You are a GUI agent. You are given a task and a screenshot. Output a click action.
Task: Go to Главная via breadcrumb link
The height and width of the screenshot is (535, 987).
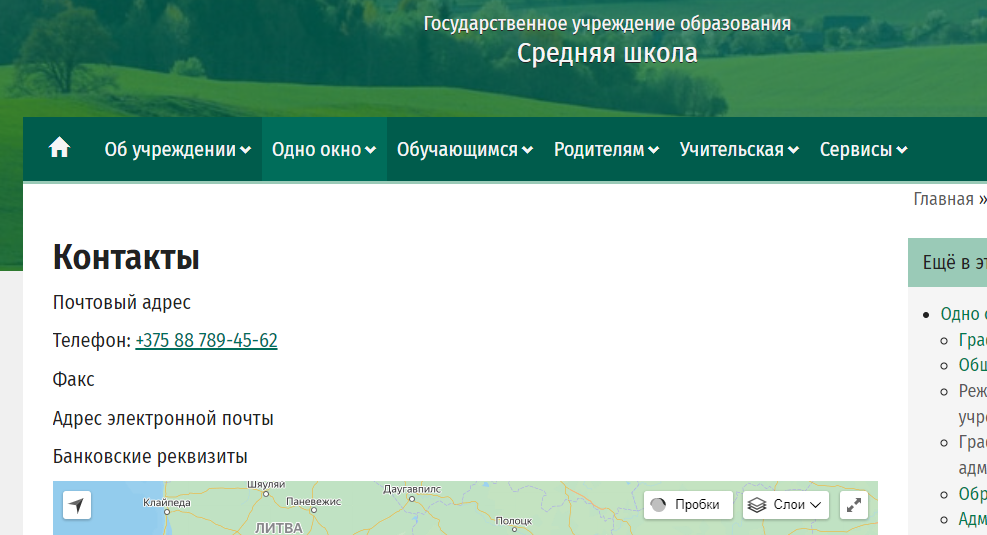(x=943, y=199)
